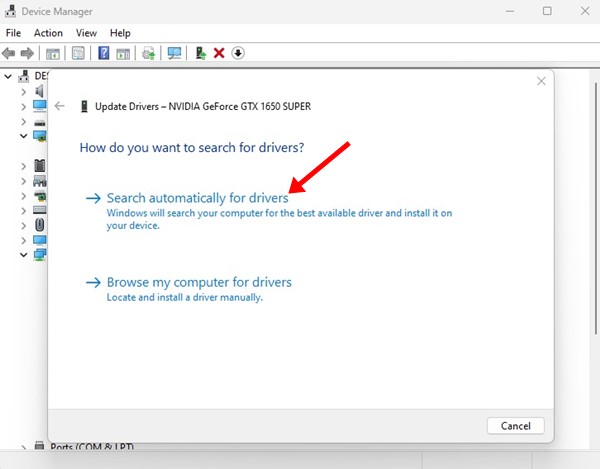Click the Disable device down-arrow icon
Image resolution: width=600 pixels, height=469 pixels.
[x=238, y=53]
